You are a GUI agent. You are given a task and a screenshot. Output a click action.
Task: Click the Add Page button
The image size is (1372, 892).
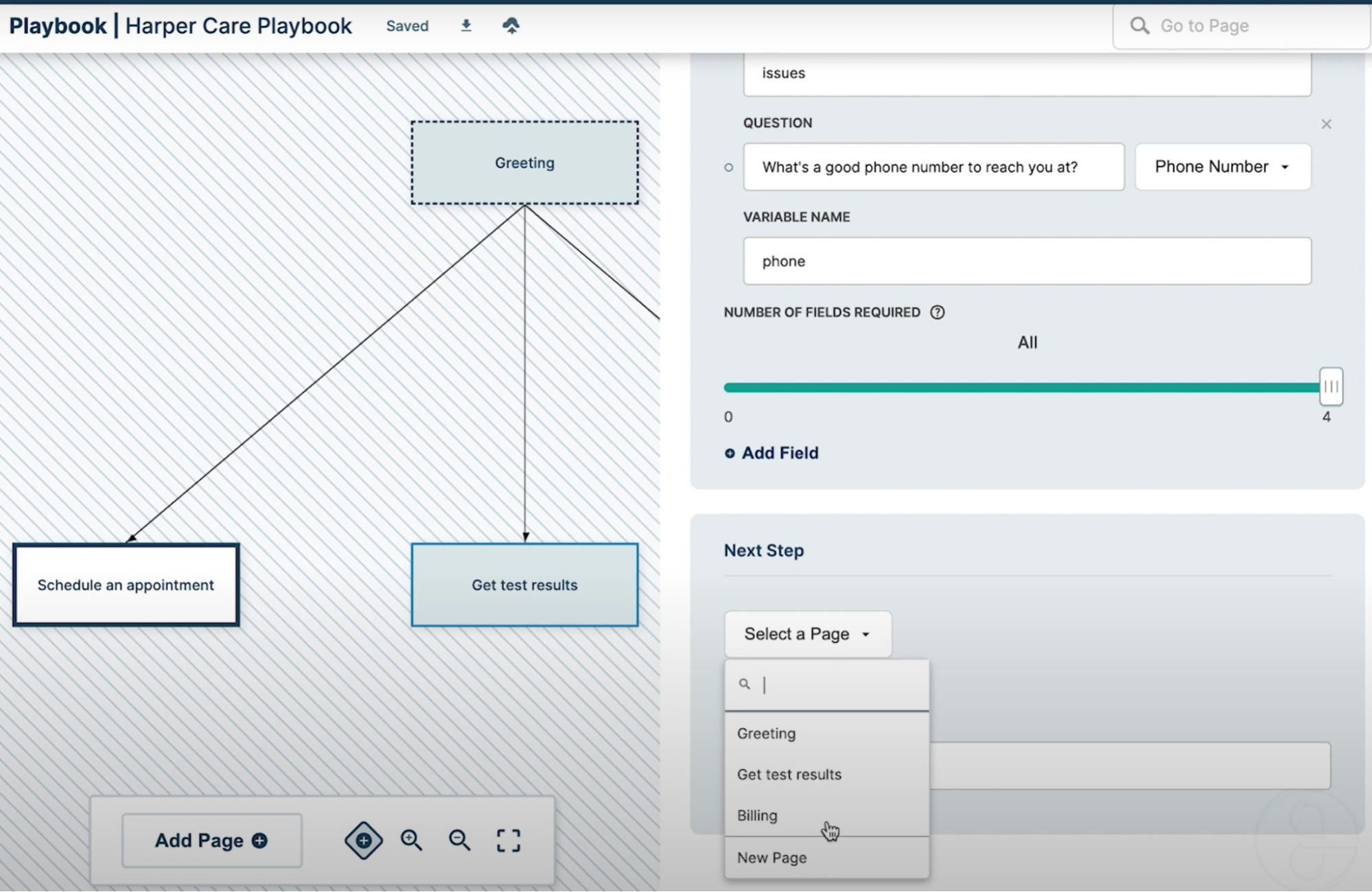(211, 840)
